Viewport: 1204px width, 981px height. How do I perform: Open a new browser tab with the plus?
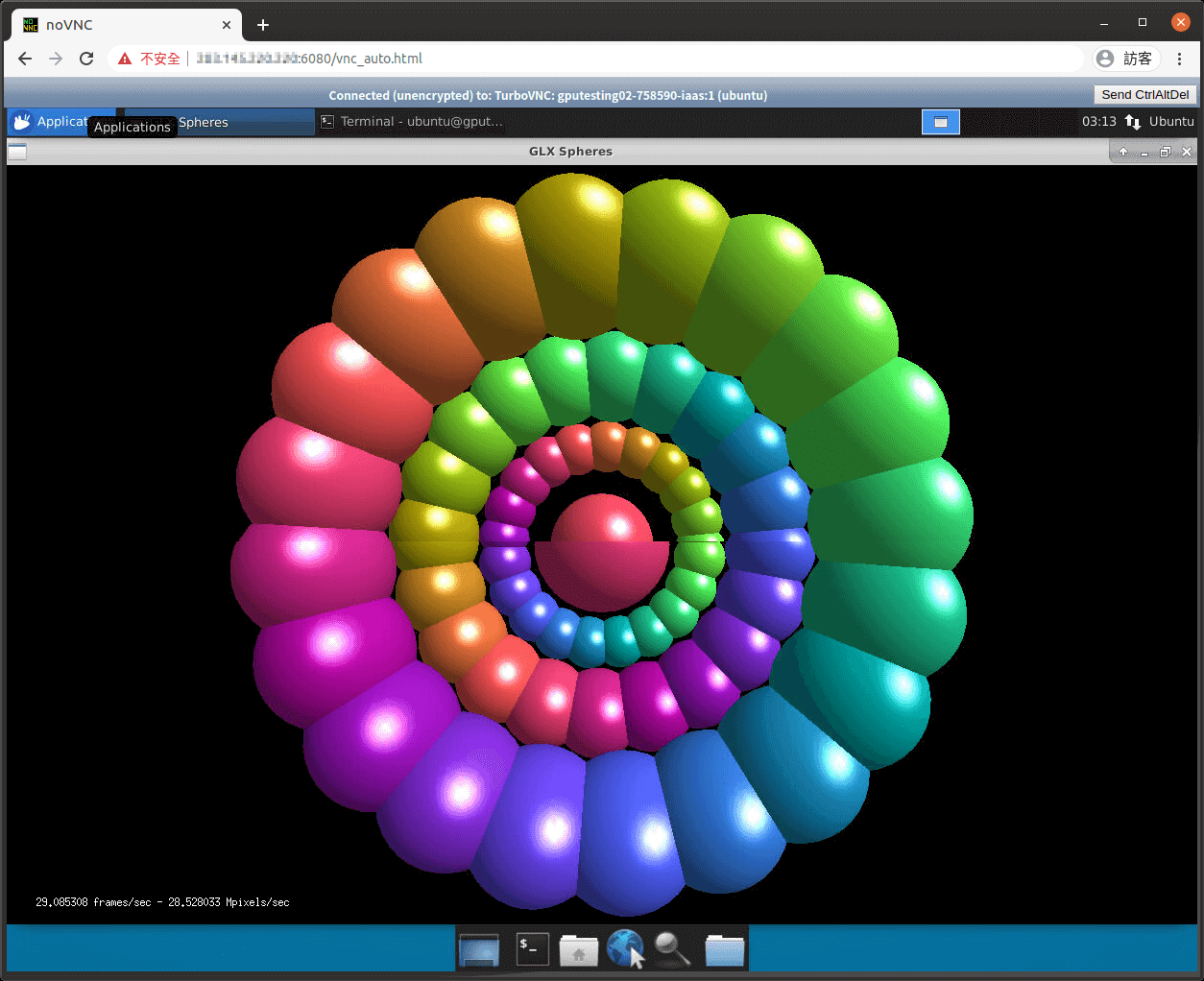(263, 25)
